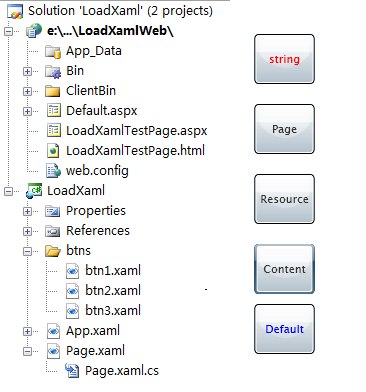Click the Properties folder icon

53,211
